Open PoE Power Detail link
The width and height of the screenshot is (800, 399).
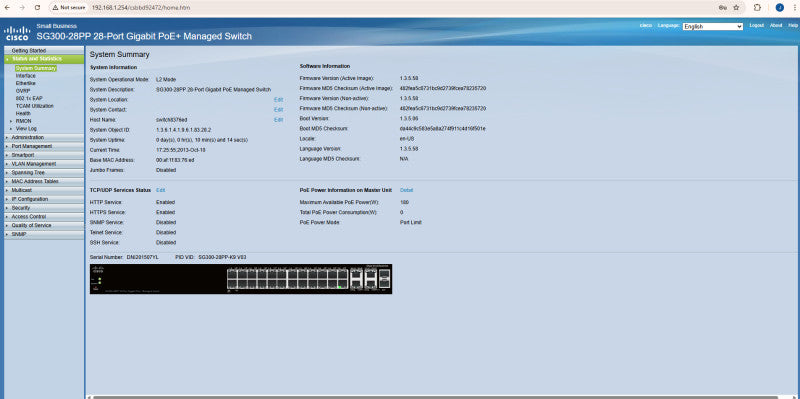point(407,190)
